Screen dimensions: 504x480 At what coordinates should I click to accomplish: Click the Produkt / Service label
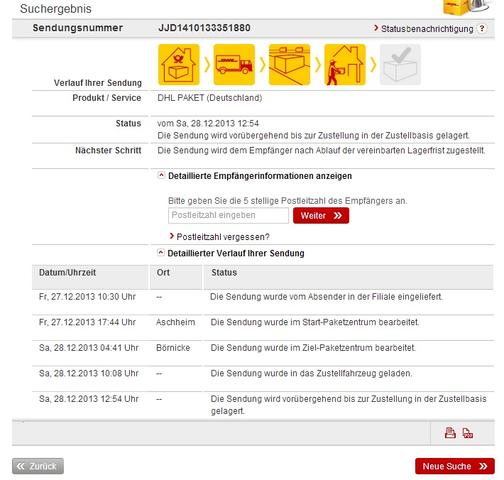tap(107, 98)
